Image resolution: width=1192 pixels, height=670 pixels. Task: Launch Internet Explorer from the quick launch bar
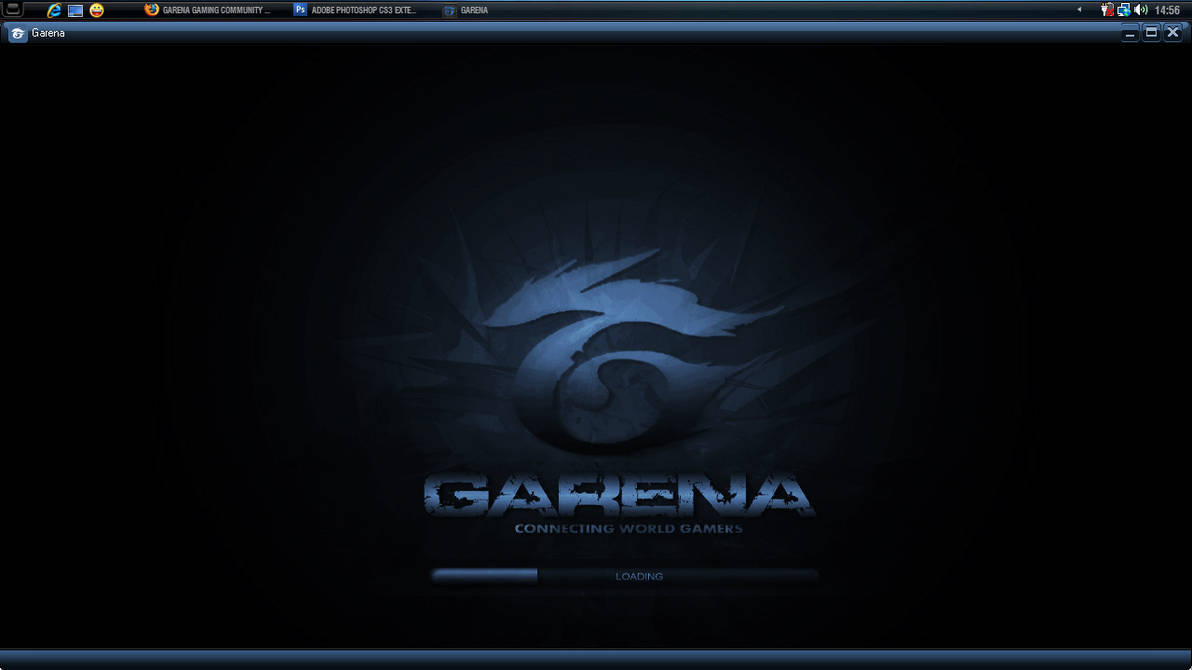coord(53,10)
